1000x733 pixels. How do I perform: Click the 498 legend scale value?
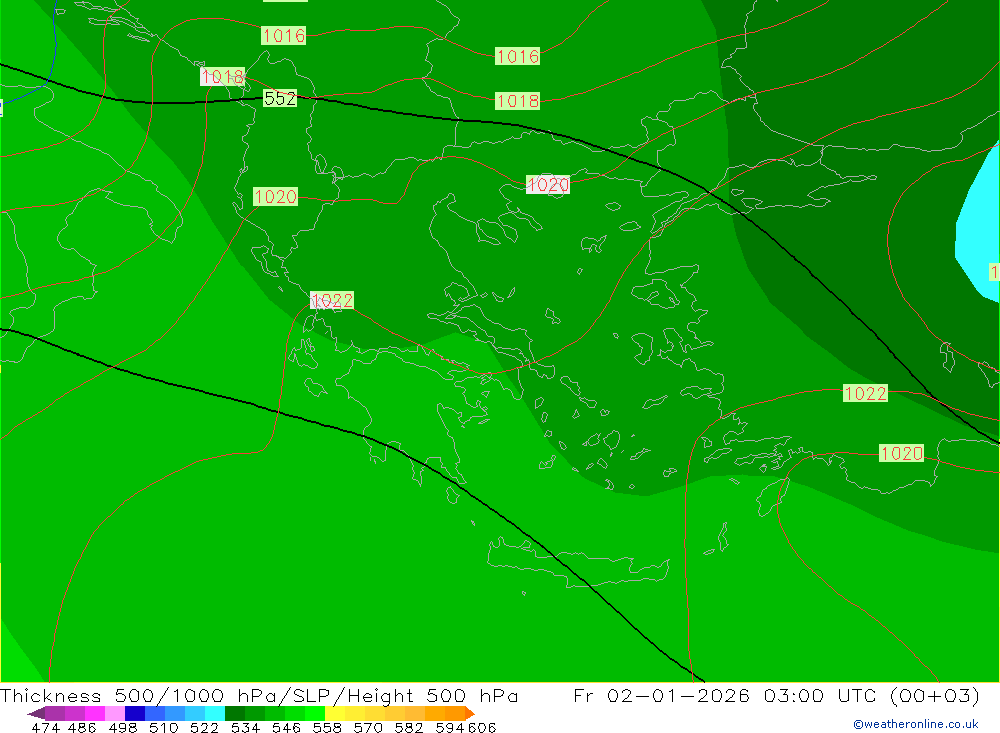[123, 728]
